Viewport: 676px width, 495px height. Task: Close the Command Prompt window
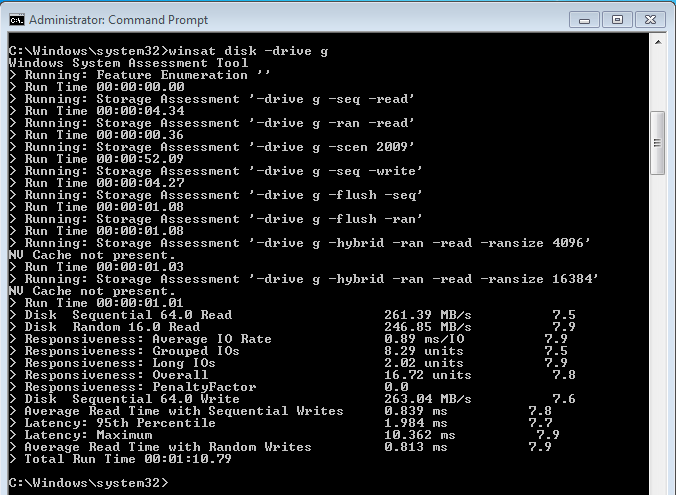pyautogui.click(x=650, y=20)
